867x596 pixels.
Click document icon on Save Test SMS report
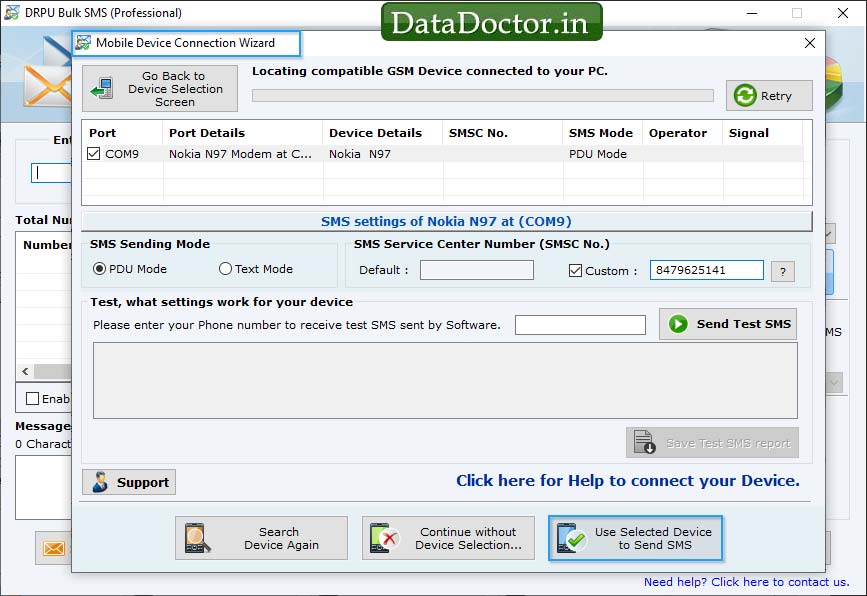point(645,442)
